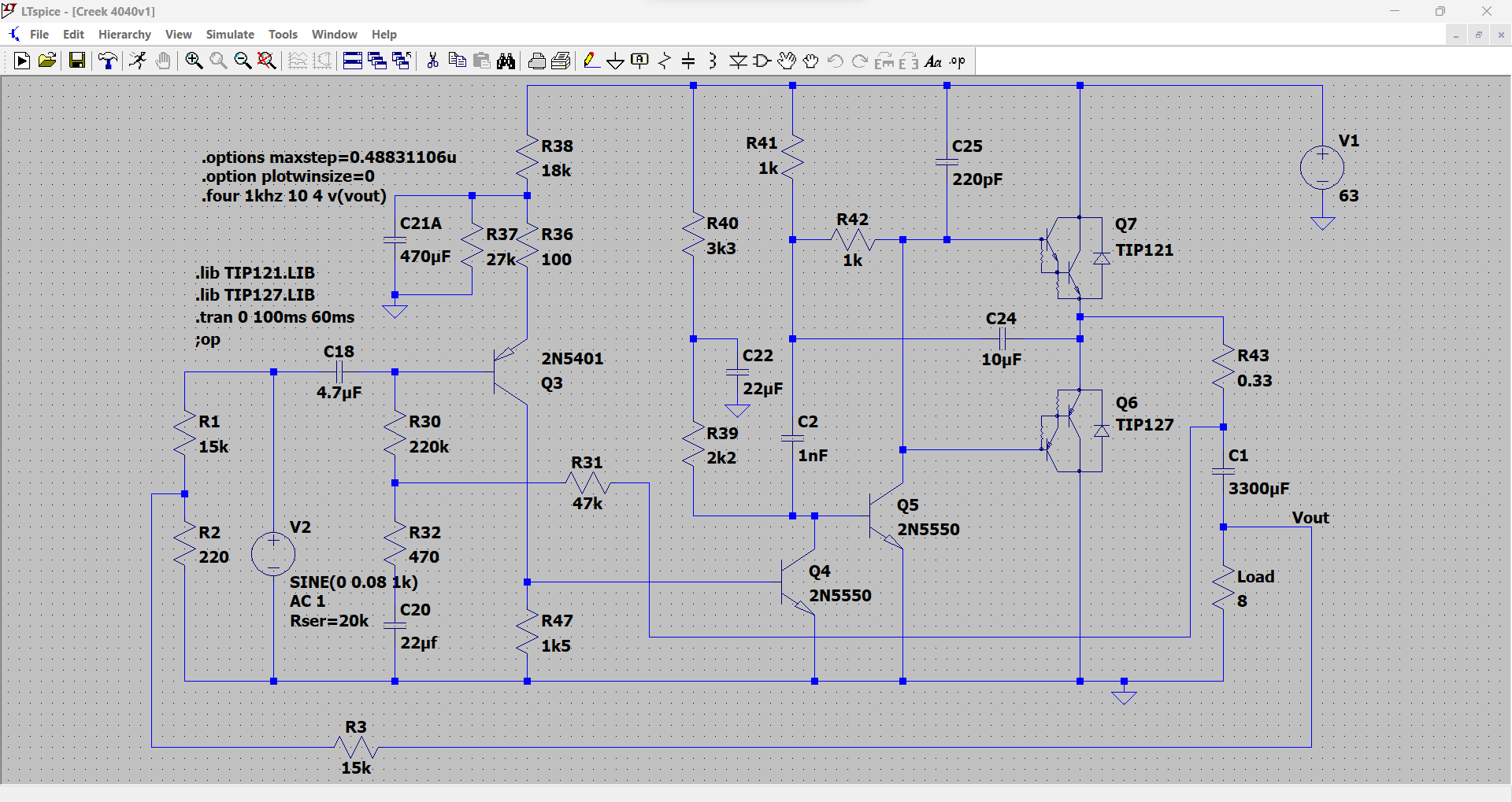Select the Drag closed-hand tool
Image resolution: width=1512 pixels, height=802 pixels.
click(x=811, y=61)
